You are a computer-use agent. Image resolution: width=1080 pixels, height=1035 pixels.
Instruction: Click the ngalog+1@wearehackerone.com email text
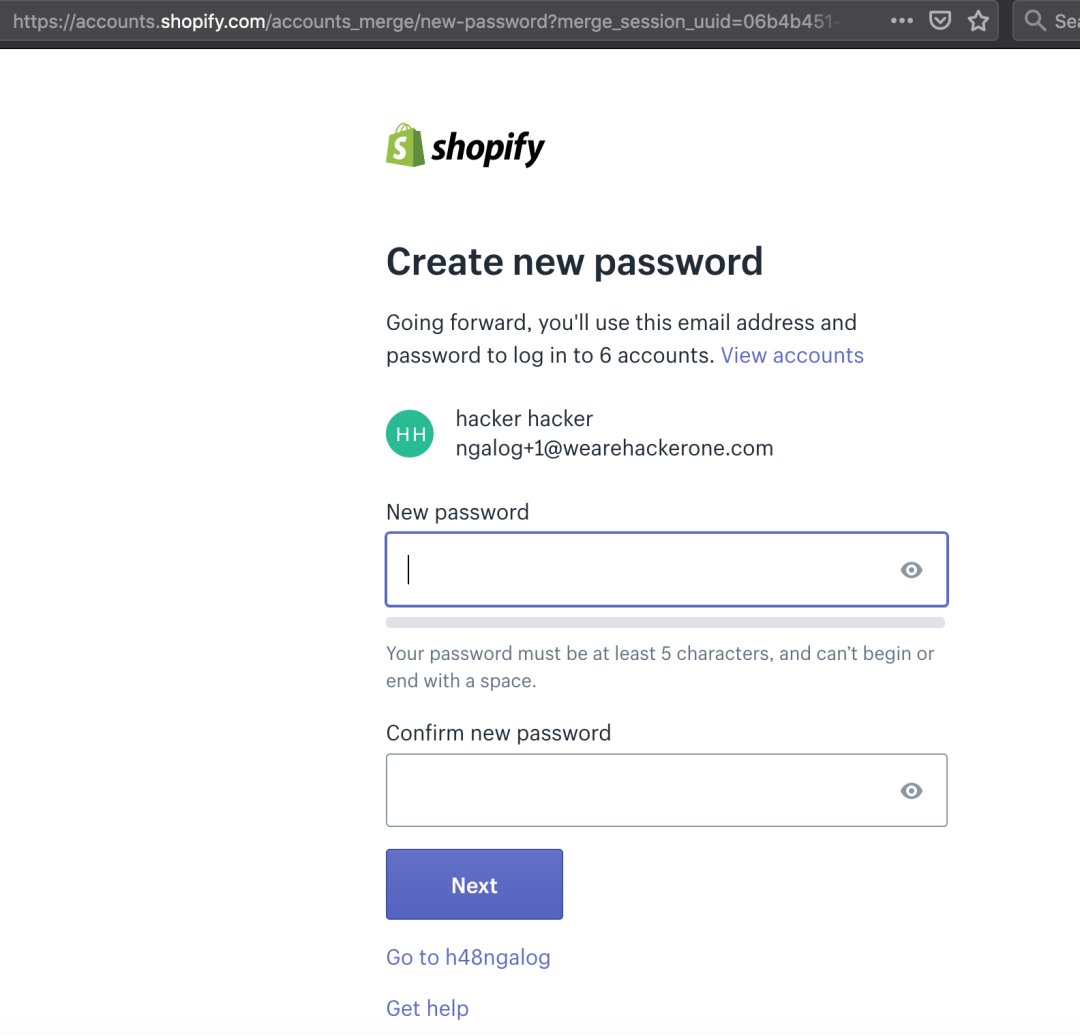pos(614,449)
